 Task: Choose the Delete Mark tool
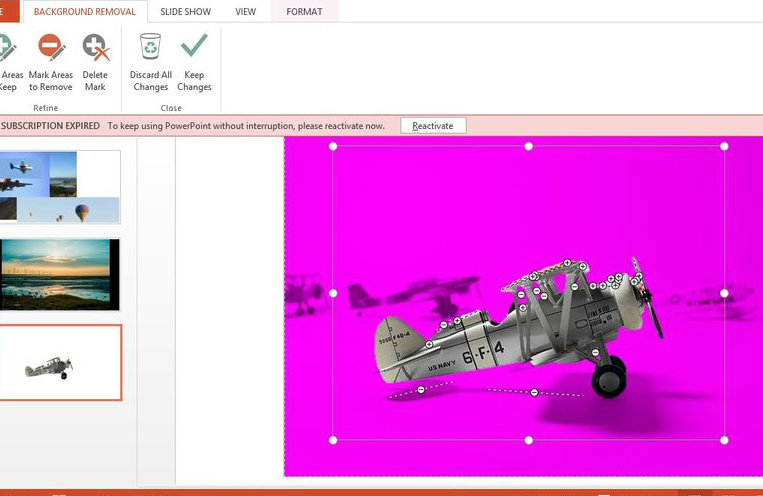(x=95, y=63)
